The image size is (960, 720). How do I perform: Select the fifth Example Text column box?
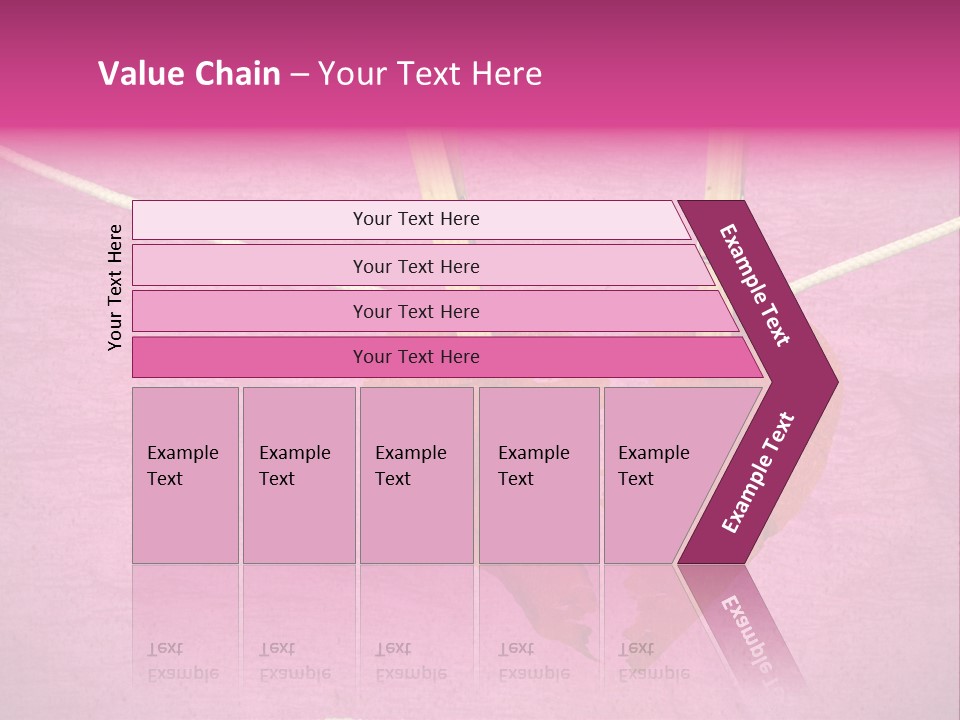pyautogui.click(x=667, y=475)
